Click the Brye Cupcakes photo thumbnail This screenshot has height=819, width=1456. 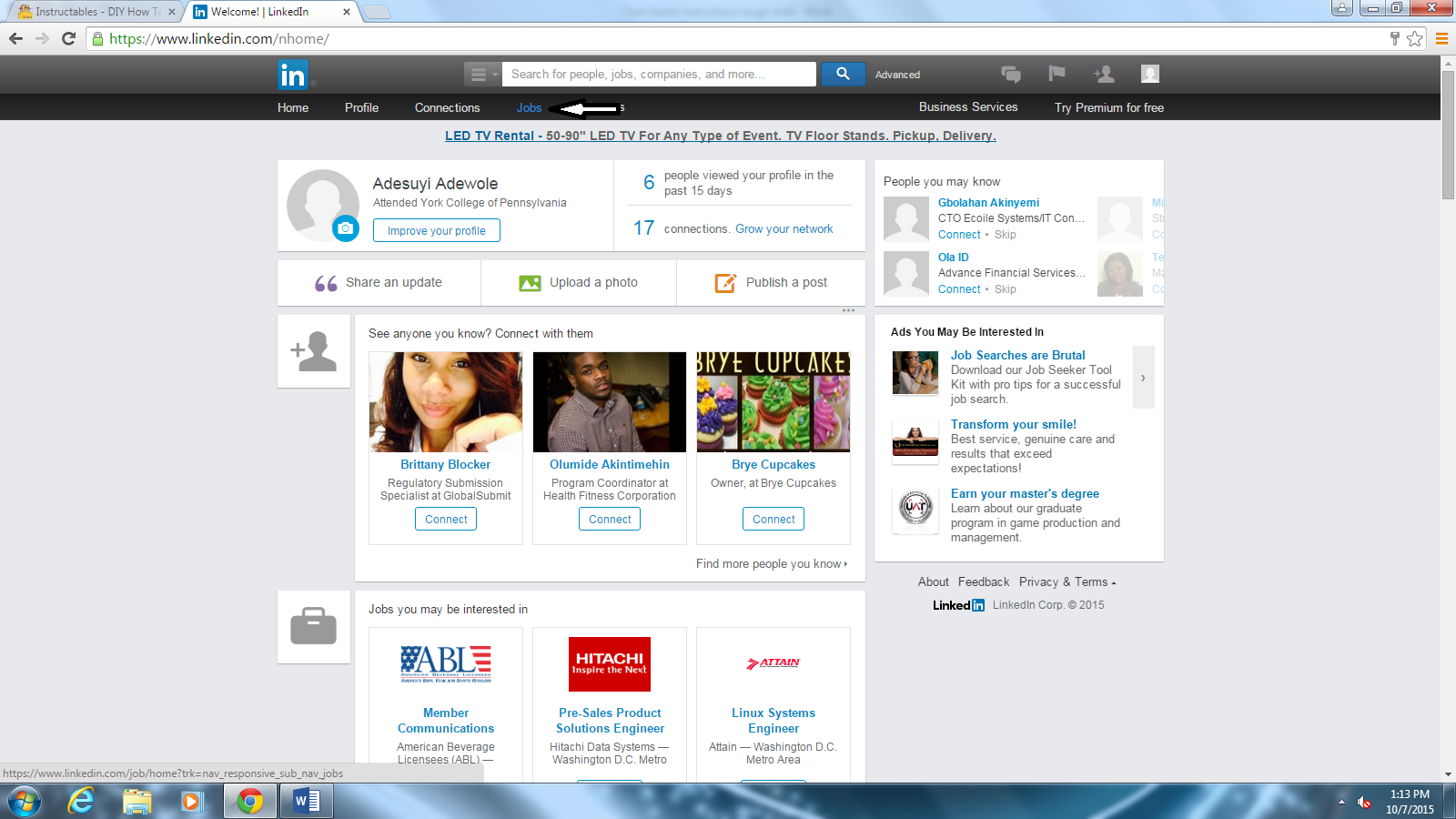[773, 402]
